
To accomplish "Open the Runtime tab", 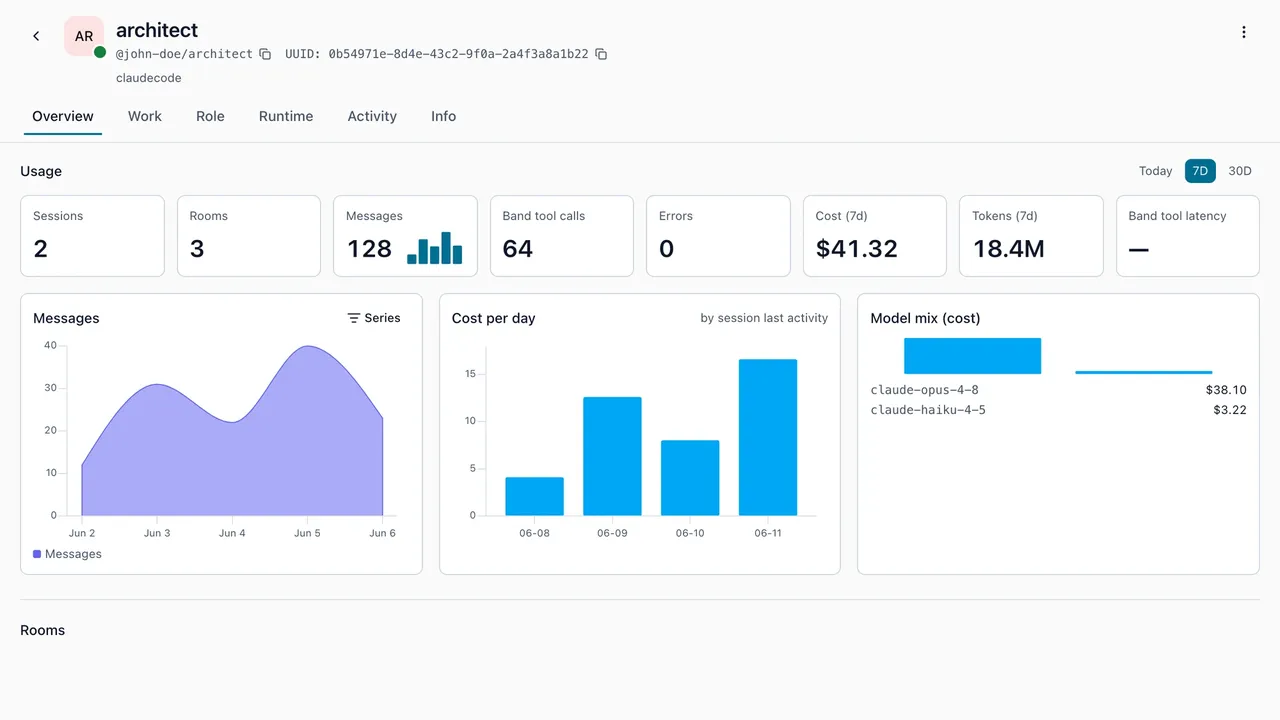I will pos(286,116).
